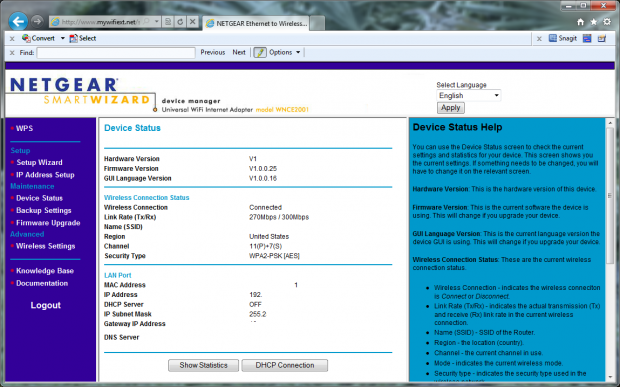Viewport: 620px width, 387px height.
Task: Open the browser Tools gear icon
Action: (x=607, y=22)
